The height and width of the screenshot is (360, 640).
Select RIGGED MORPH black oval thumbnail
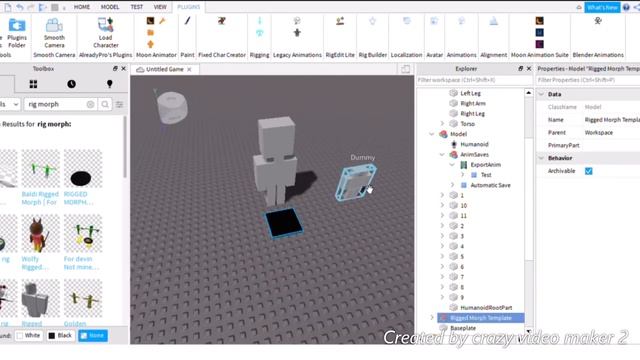coord(83,168)
